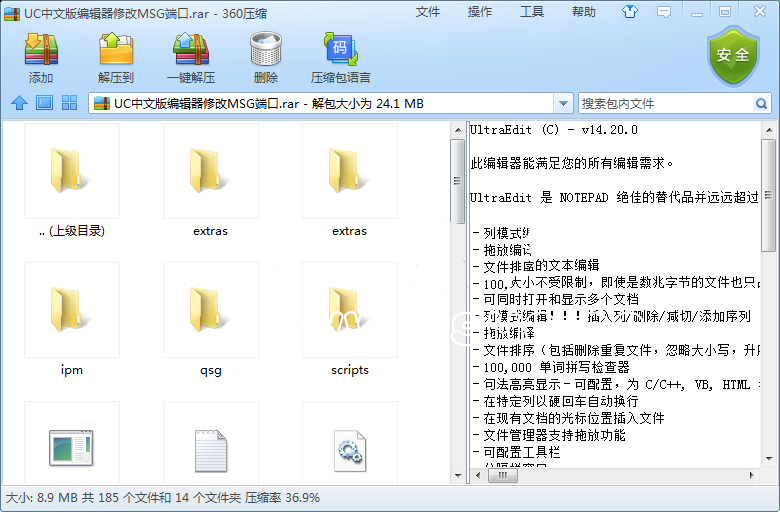Click the '文件管理器支持拖放功能' line

click(554, 435)
